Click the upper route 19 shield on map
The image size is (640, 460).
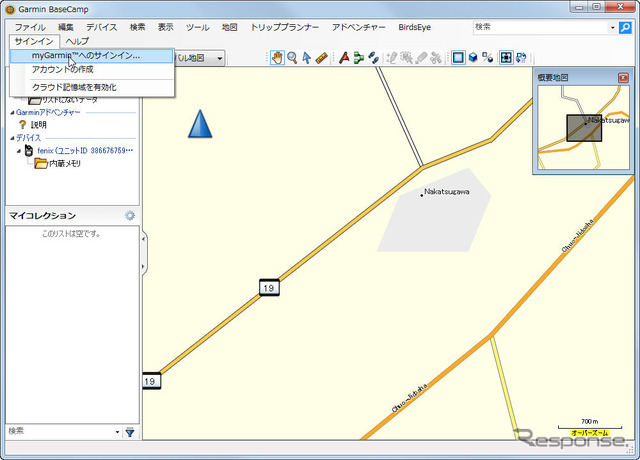[269, 288]
